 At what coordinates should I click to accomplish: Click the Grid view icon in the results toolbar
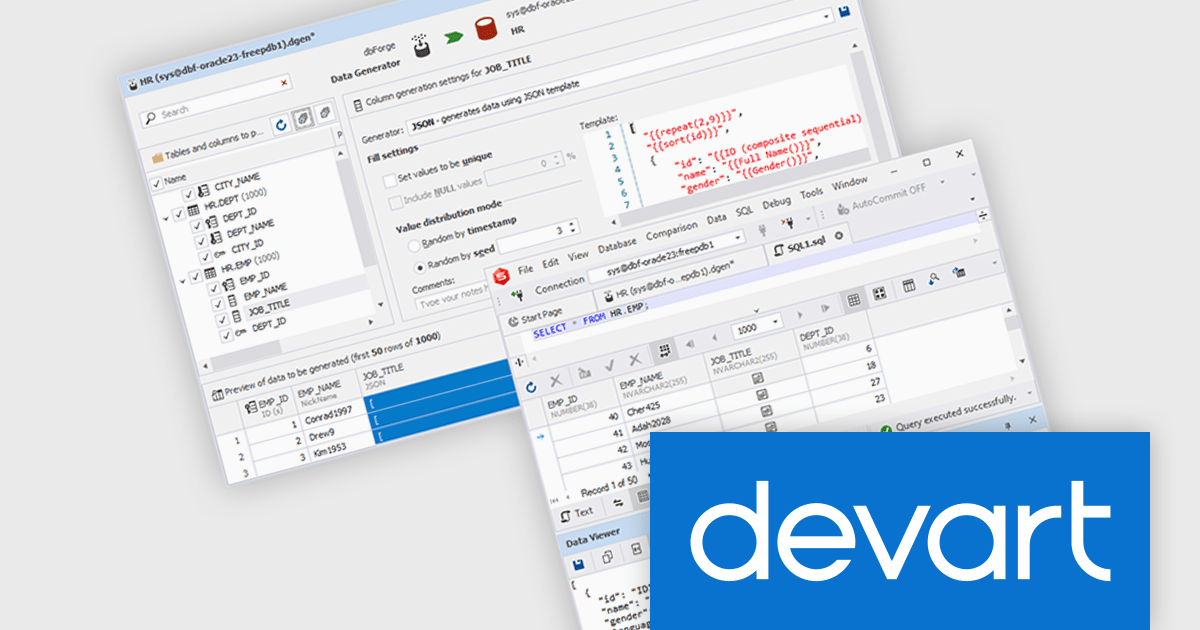pyautogui.click(x=853, y=299)
